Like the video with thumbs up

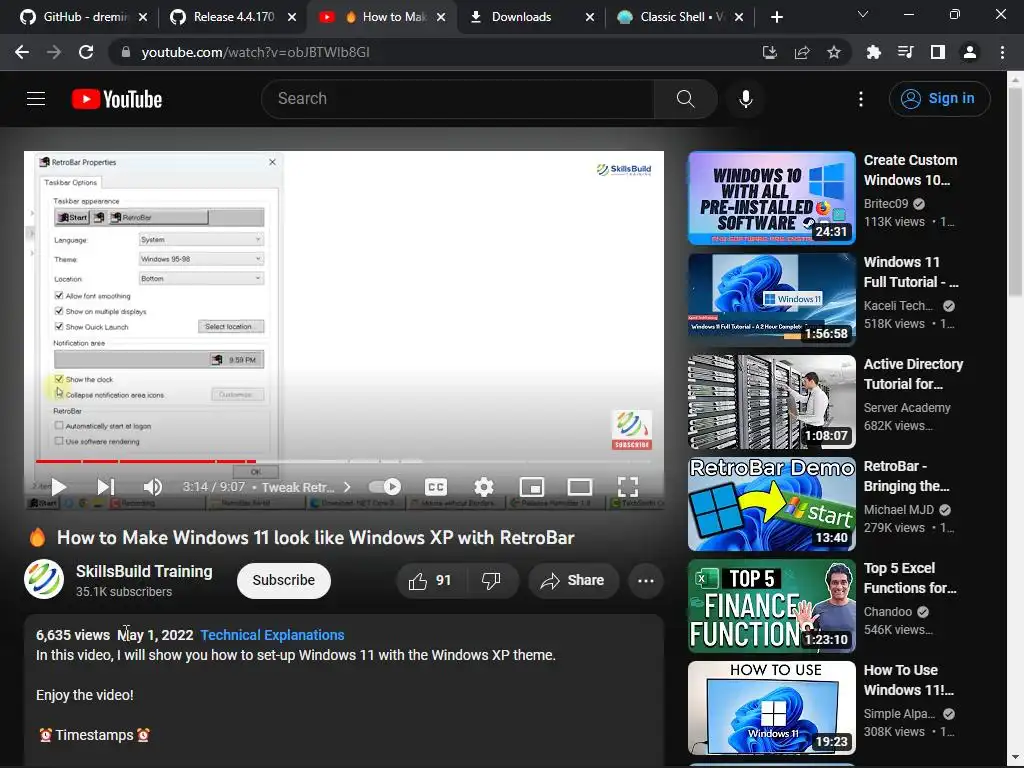(x=430, y=581)
